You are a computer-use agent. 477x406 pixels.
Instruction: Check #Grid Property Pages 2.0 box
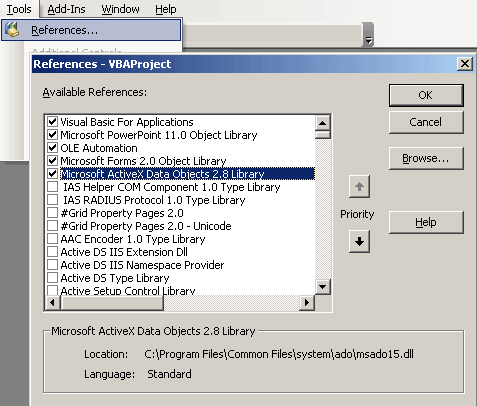(x=52, y=213)
